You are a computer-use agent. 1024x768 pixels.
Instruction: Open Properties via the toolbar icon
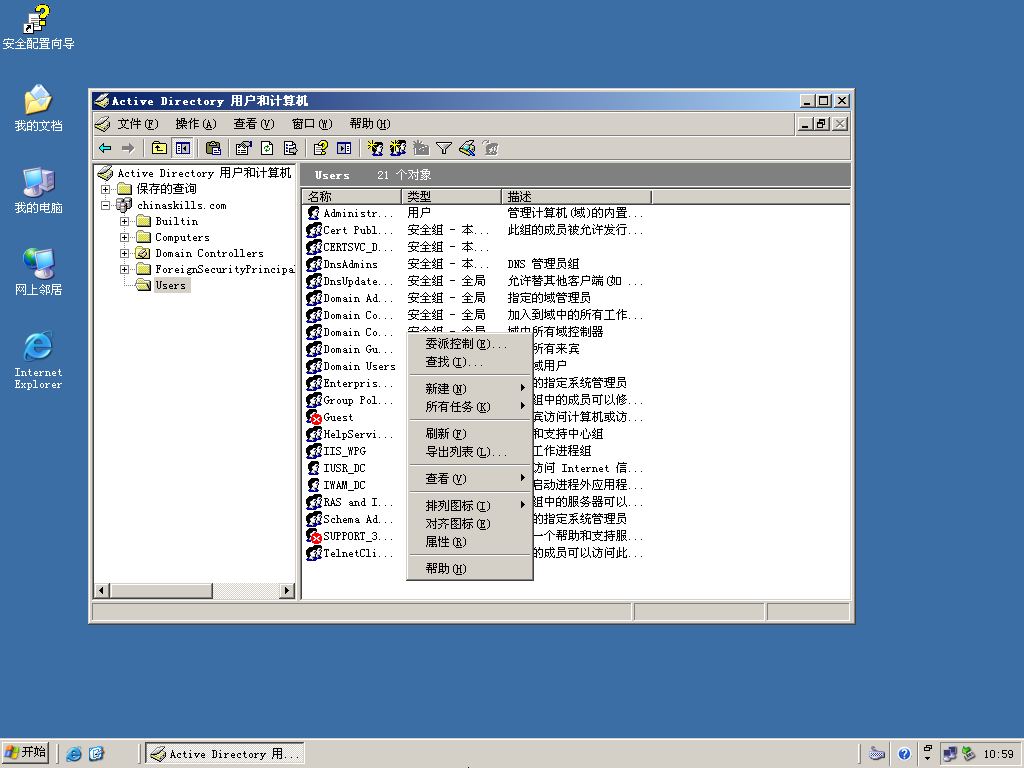point(244,148)
